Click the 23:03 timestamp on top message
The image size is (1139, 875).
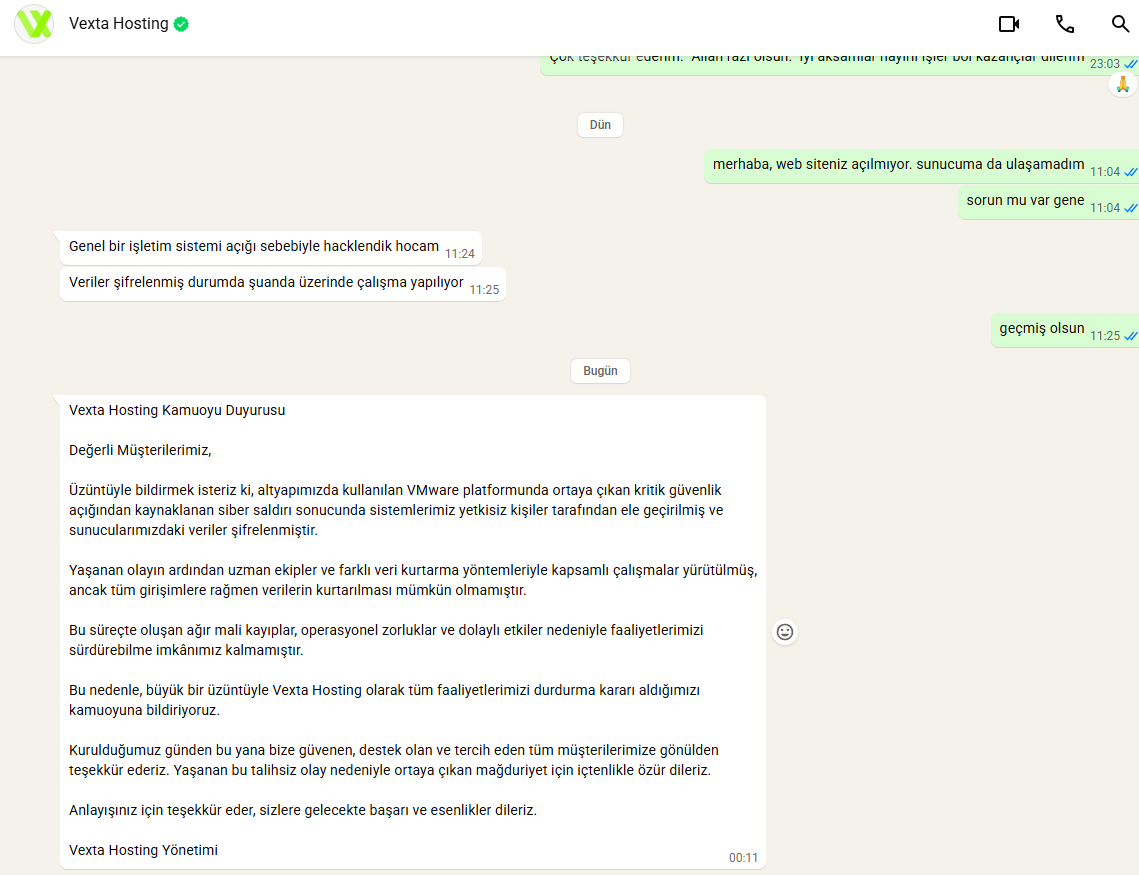tap(1105, 64)
